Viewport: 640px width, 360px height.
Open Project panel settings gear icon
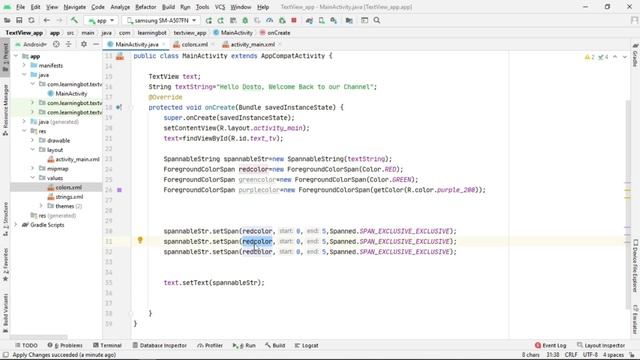tap(84, 44)
